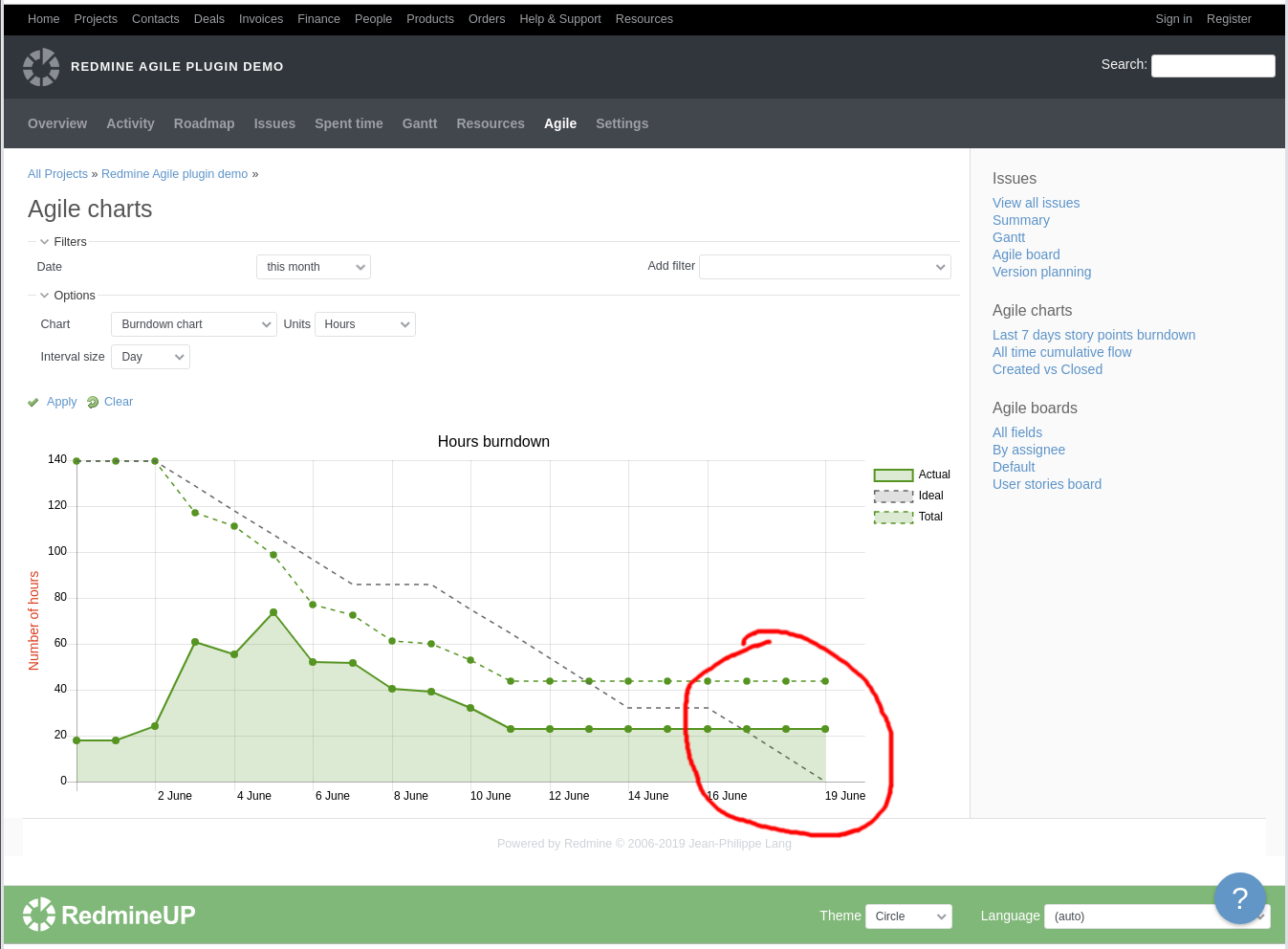Click the green checkmark Apply icon
Screen dimensions: 1288x949
coord(33,402)
